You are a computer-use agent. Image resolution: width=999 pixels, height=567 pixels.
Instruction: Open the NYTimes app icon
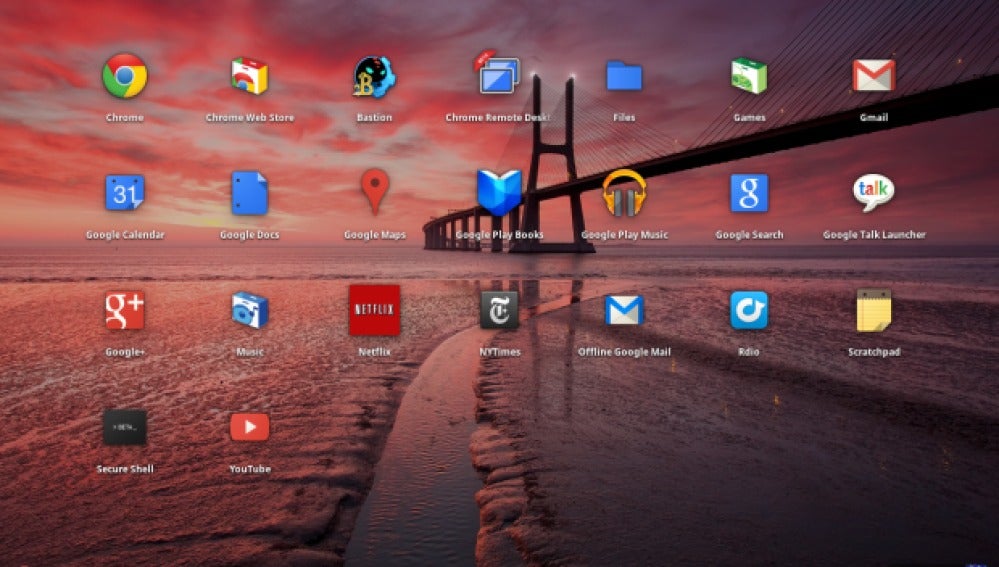(x=499, y=310)
